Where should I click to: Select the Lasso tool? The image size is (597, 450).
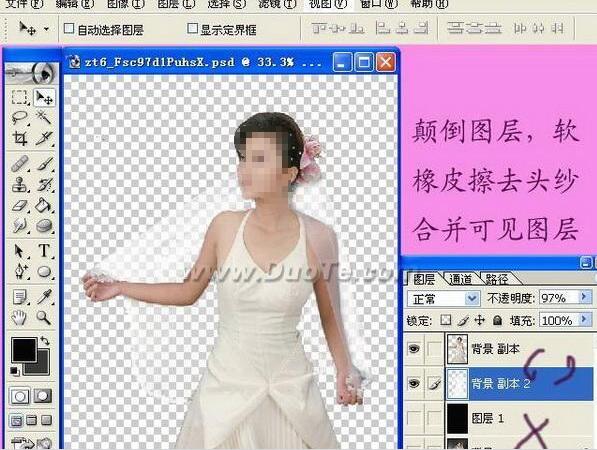click(x=19, y=118)
